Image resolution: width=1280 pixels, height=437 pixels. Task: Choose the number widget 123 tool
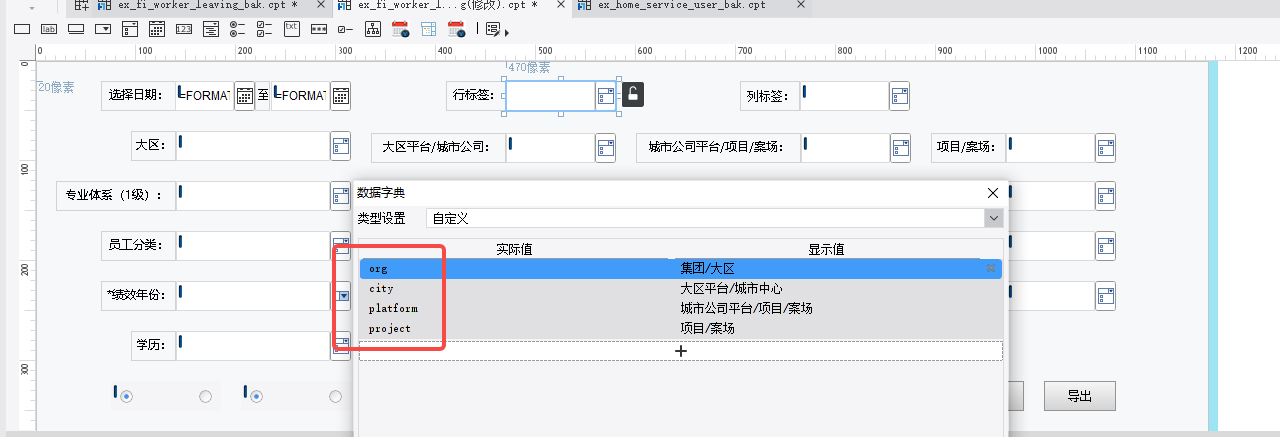coord(183,29)
